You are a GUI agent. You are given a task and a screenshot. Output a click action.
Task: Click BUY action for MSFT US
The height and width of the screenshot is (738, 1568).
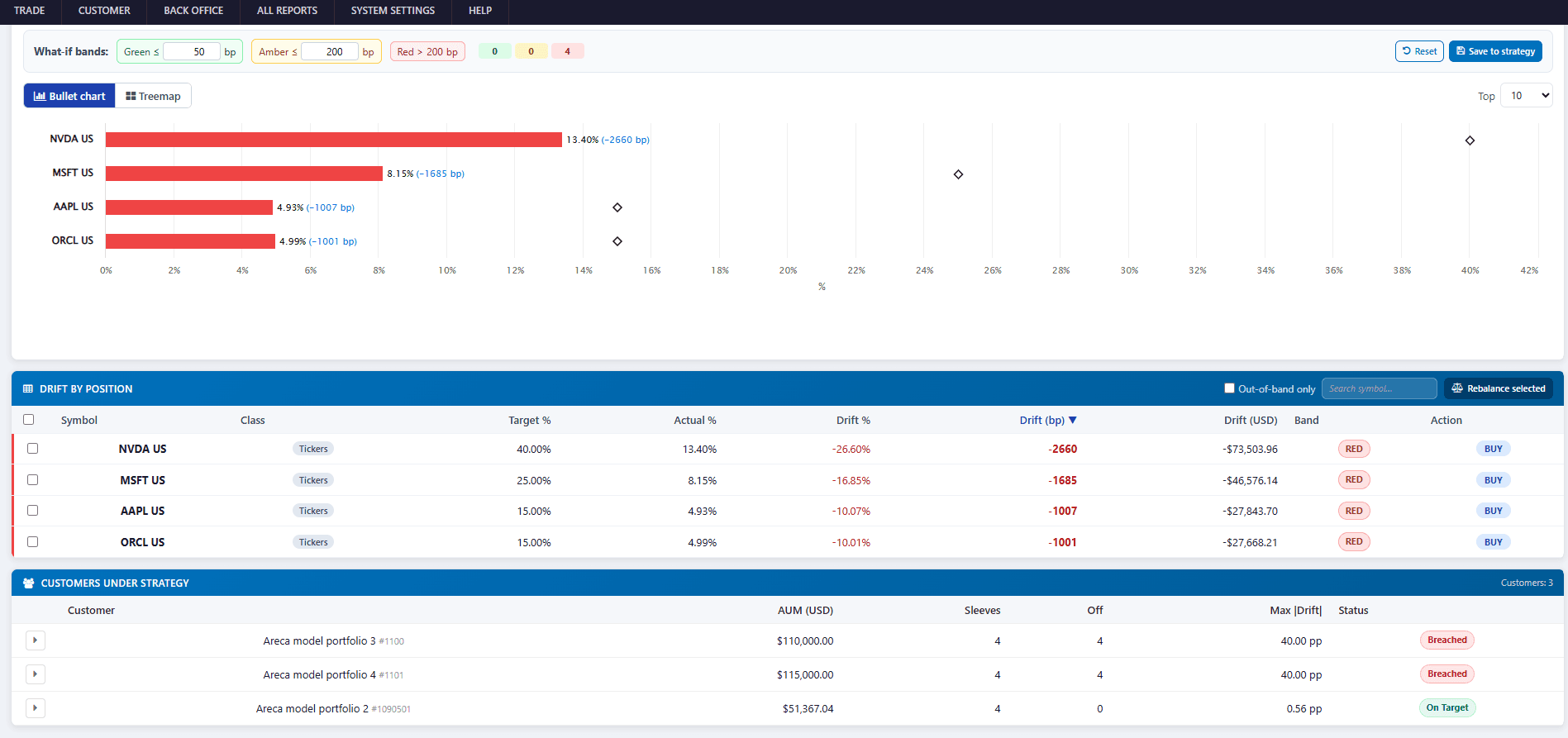1493,480
